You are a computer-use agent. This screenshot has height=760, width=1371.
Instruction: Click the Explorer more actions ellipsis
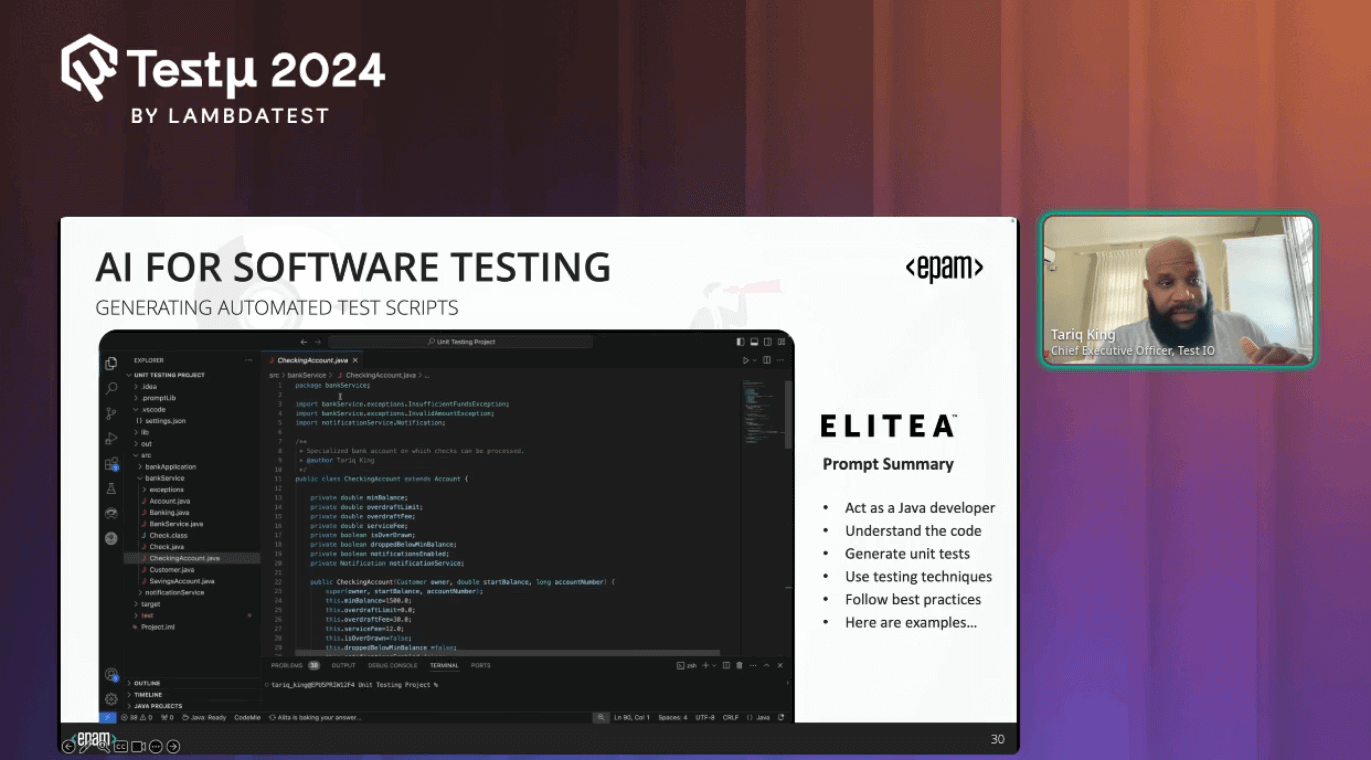click(249, 360)
